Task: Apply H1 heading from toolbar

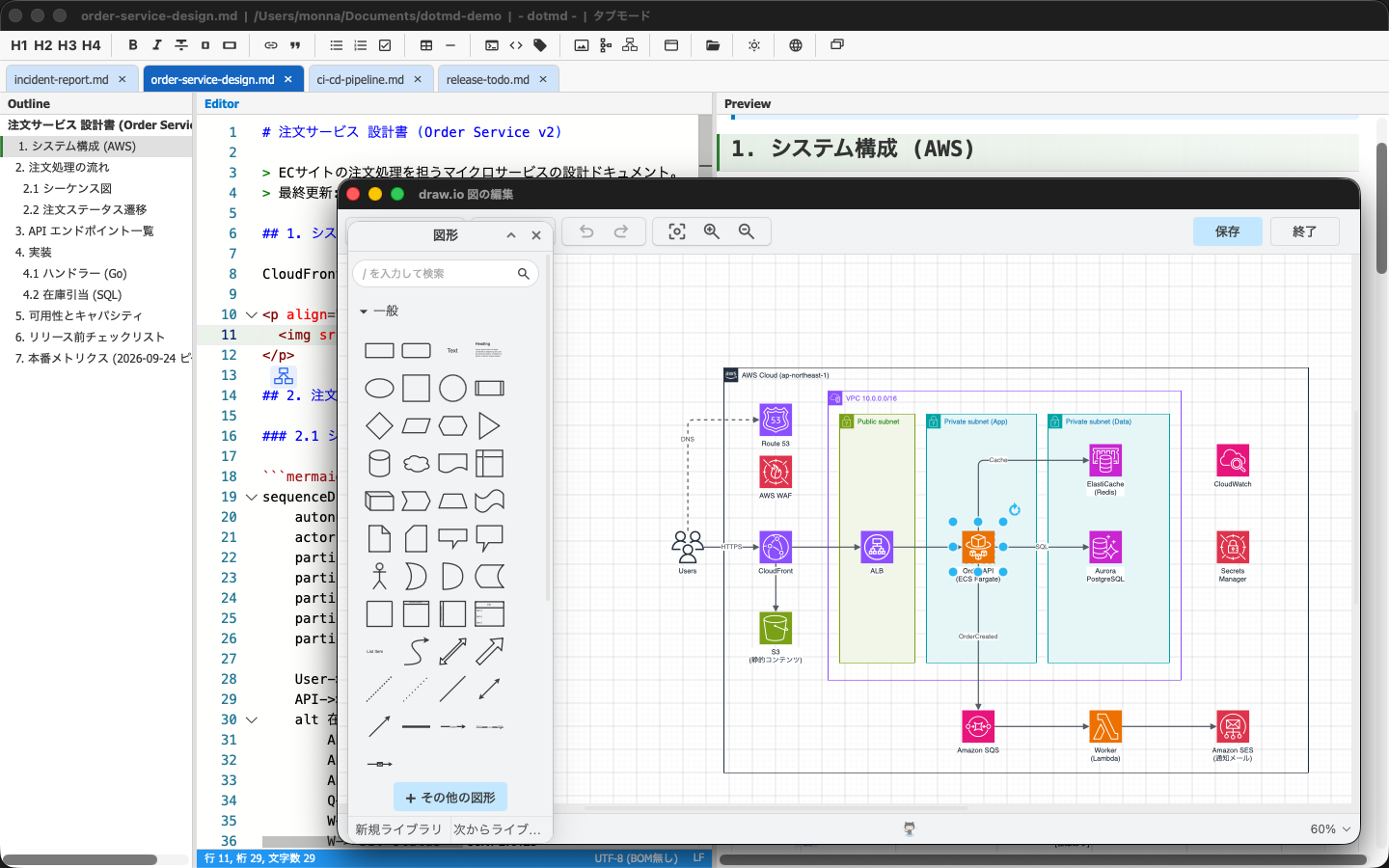Action: coord(19,45)
